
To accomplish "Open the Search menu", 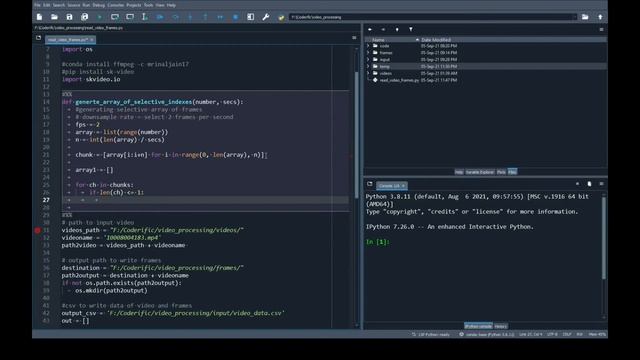I will [59, 5].
